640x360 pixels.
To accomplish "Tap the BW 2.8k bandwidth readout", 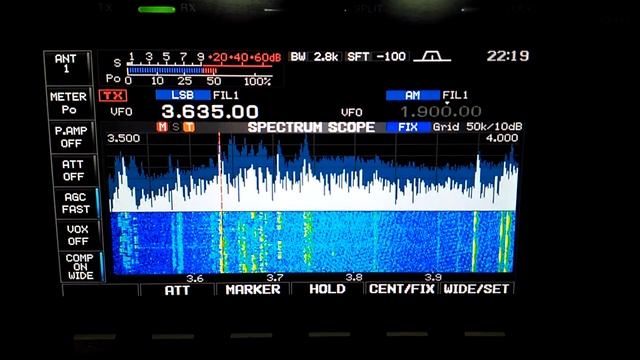I will 314,57.
